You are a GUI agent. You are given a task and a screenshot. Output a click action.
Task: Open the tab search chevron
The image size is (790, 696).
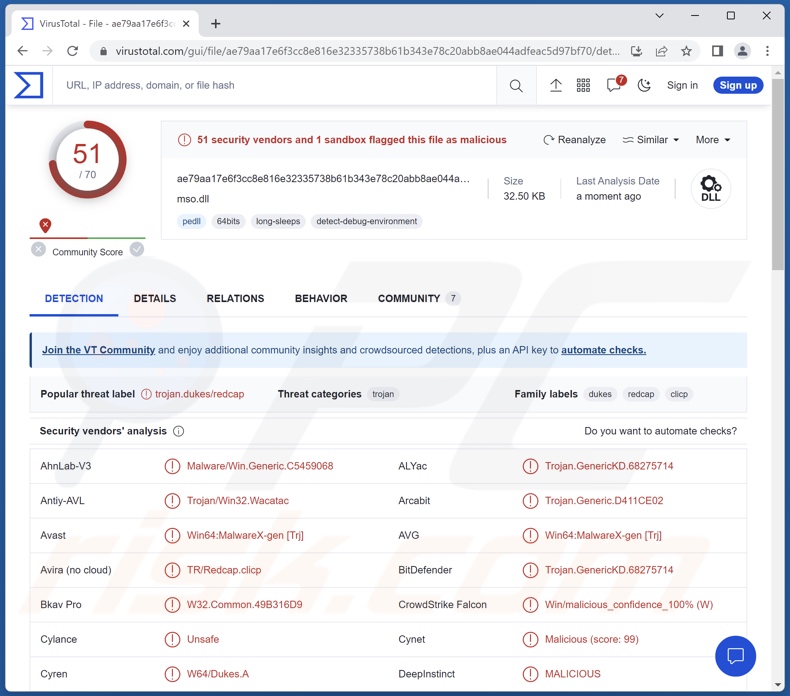coord(659,16)
